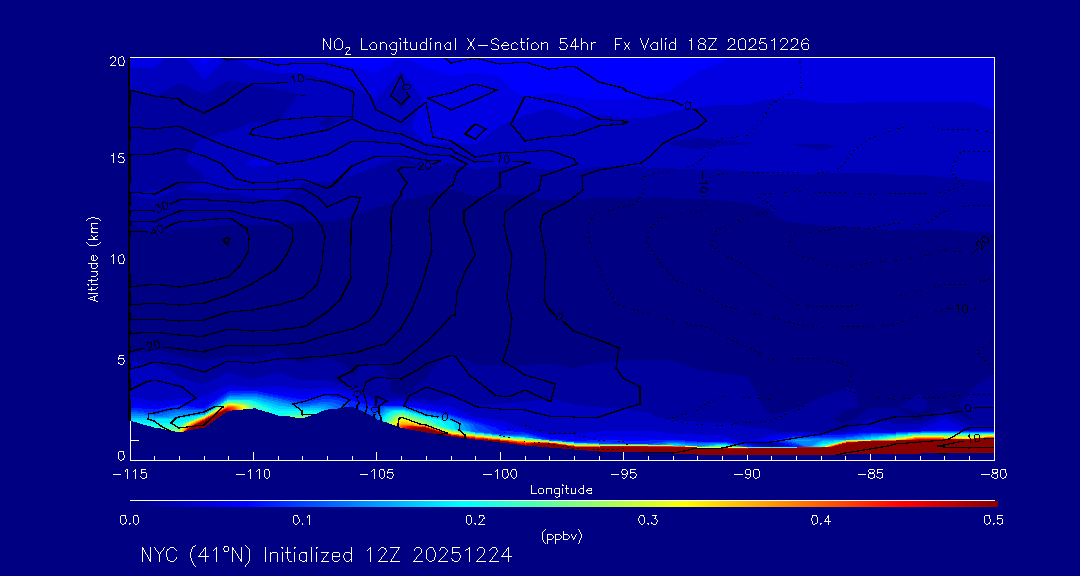Click the '(ppbv)' units label
The height and width of the screenshot is (576, 1080).
click(x=562, y=537)
